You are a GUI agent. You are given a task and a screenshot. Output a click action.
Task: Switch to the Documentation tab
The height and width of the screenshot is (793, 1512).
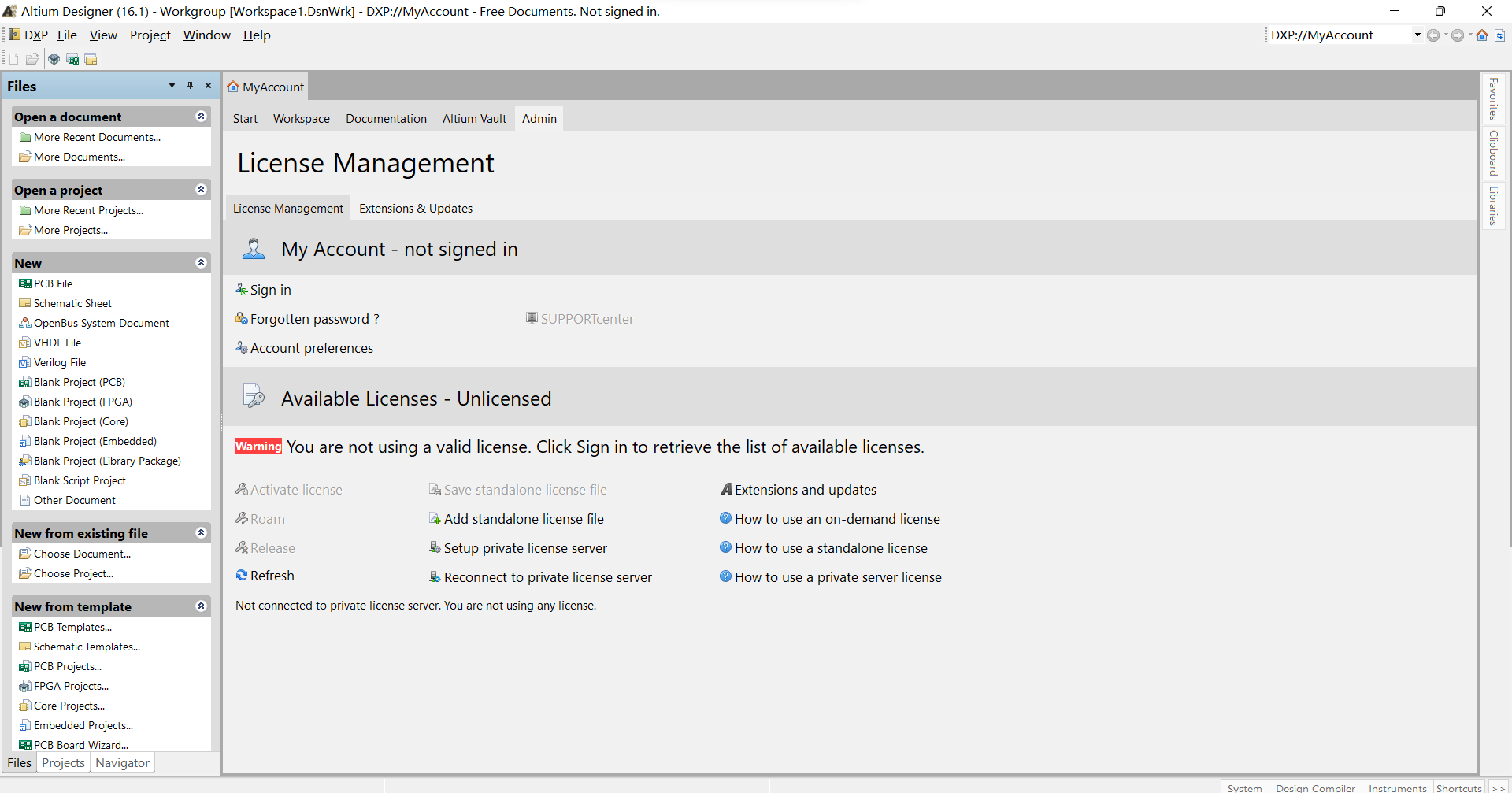[x=386, y=119]
